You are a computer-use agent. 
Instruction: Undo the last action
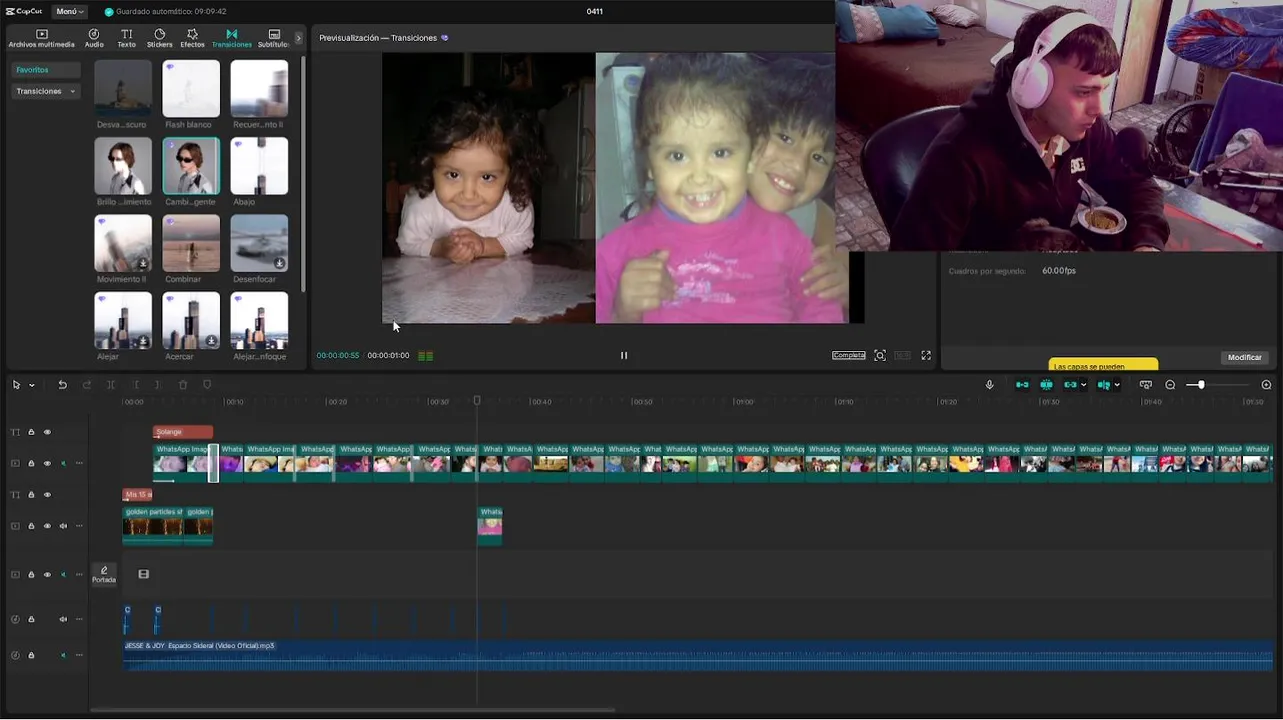coord(62,385)
